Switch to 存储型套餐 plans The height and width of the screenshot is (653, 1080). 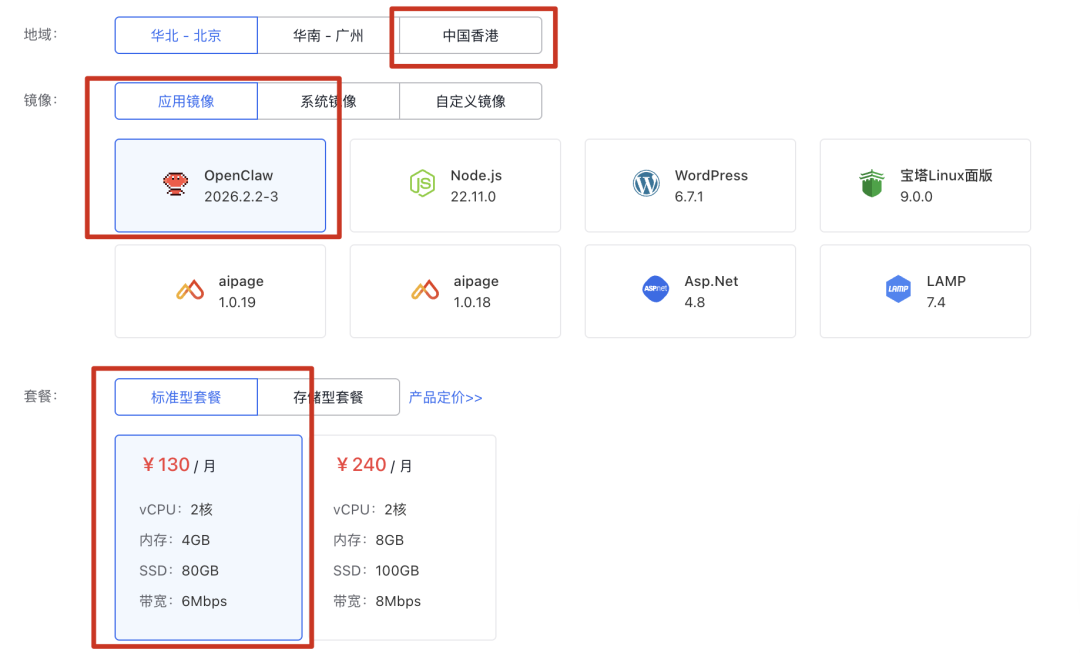(x=328, y=397)
